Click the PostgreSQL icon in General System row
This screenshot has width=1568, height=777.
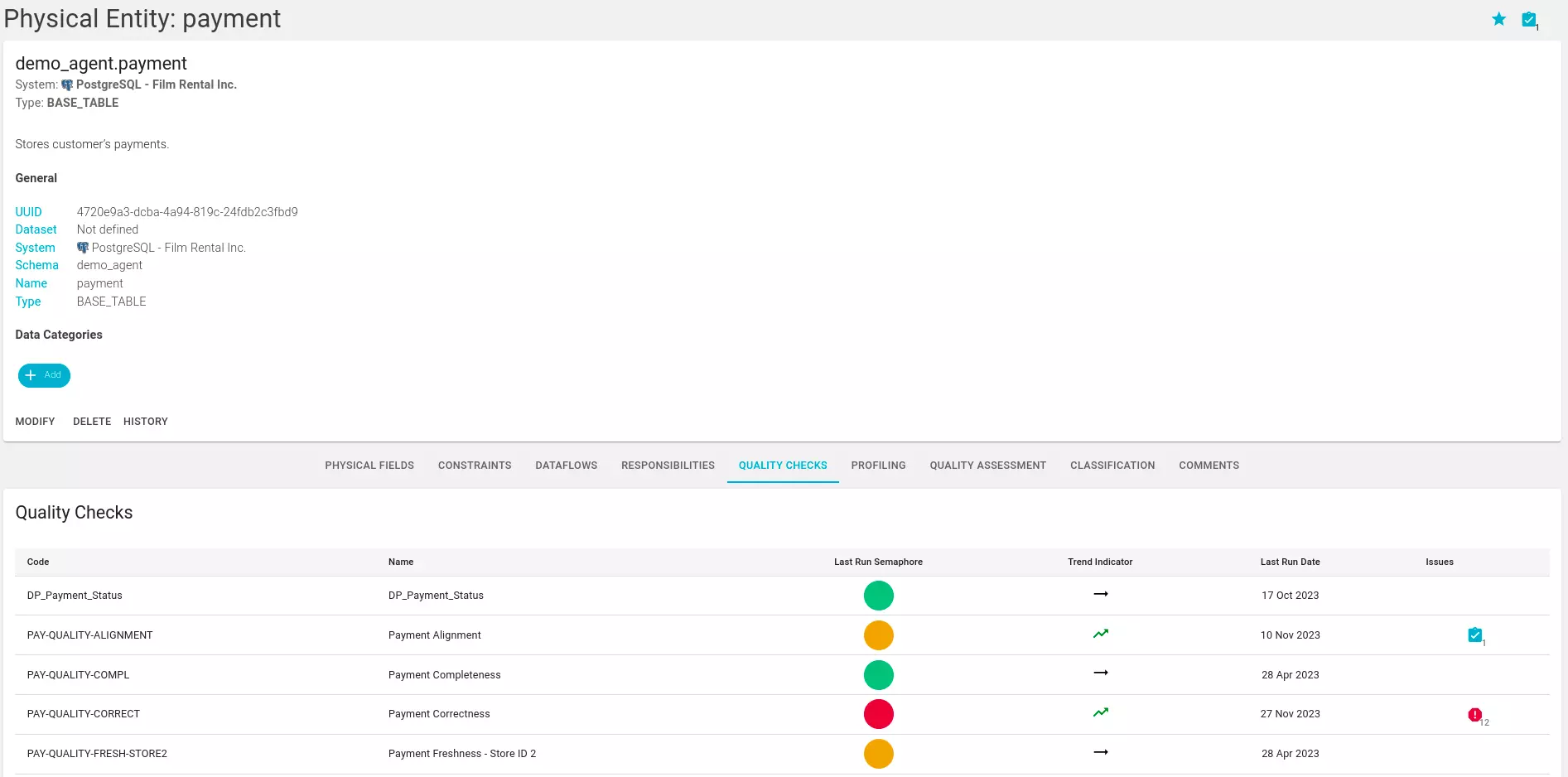pyautogui.click(x=83, y=248)
